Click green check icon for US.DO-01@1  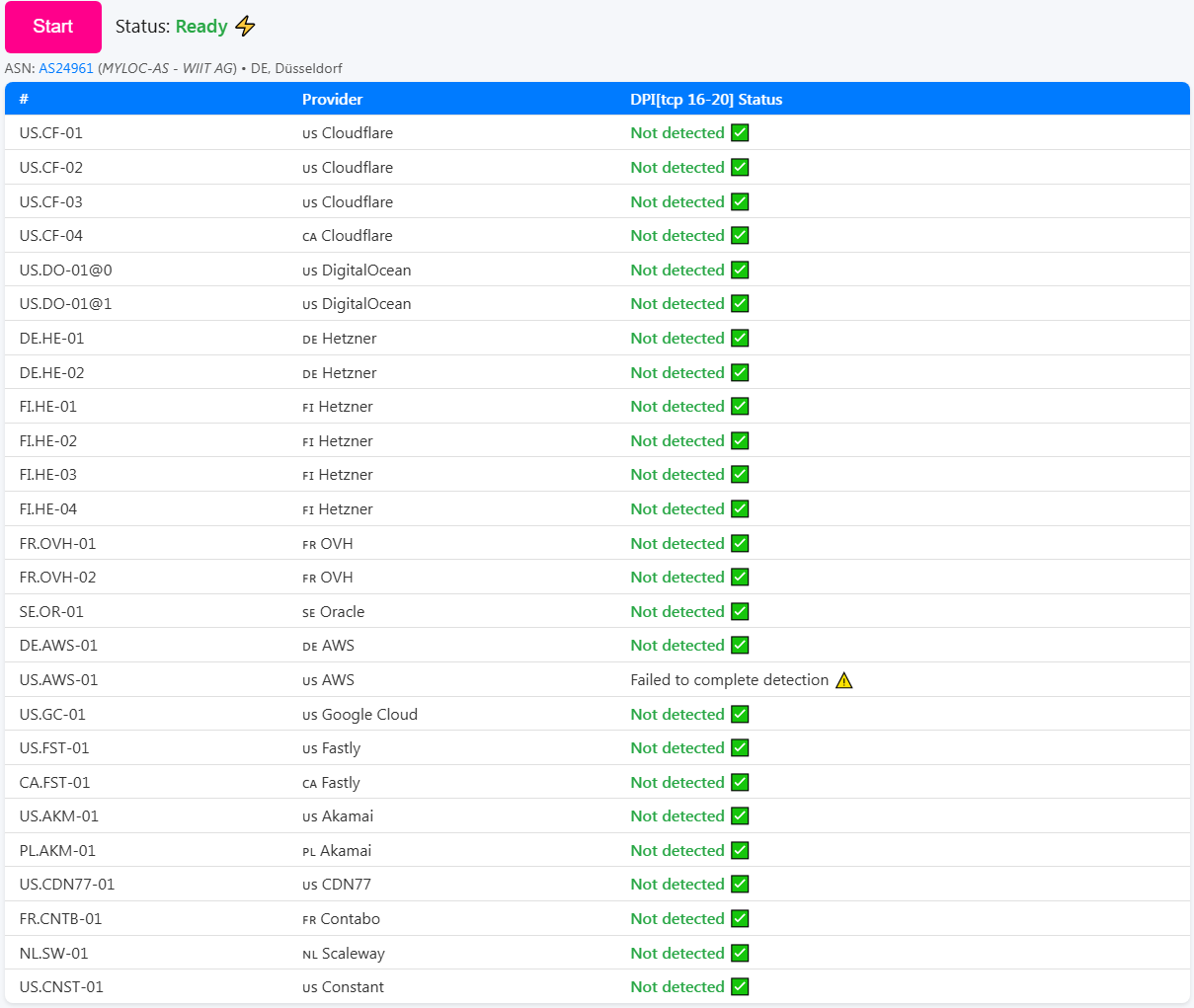pyautogui.click(x=740, y=303)
